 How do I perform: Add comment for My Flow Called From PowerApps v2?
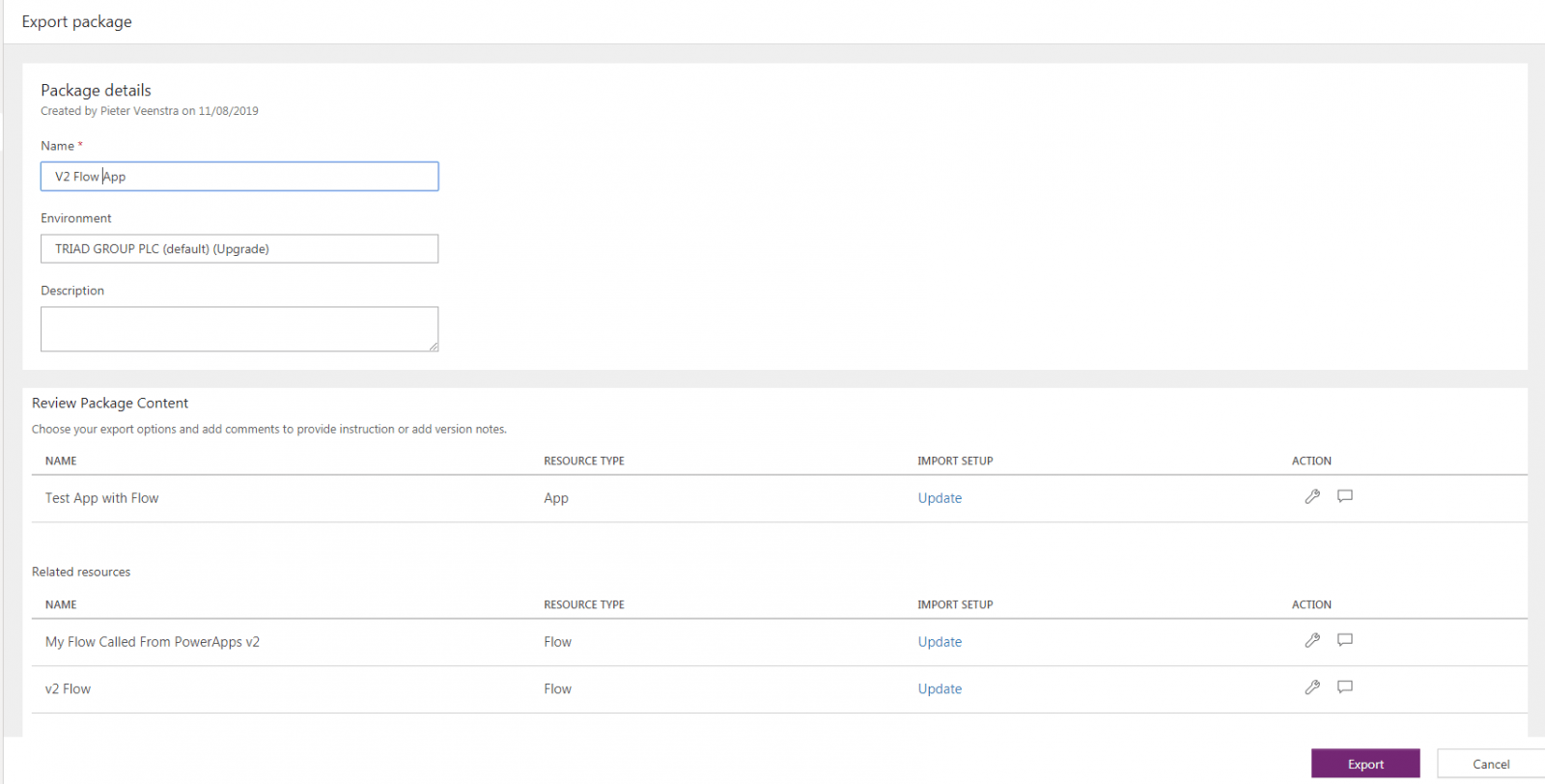point(1345,640)
